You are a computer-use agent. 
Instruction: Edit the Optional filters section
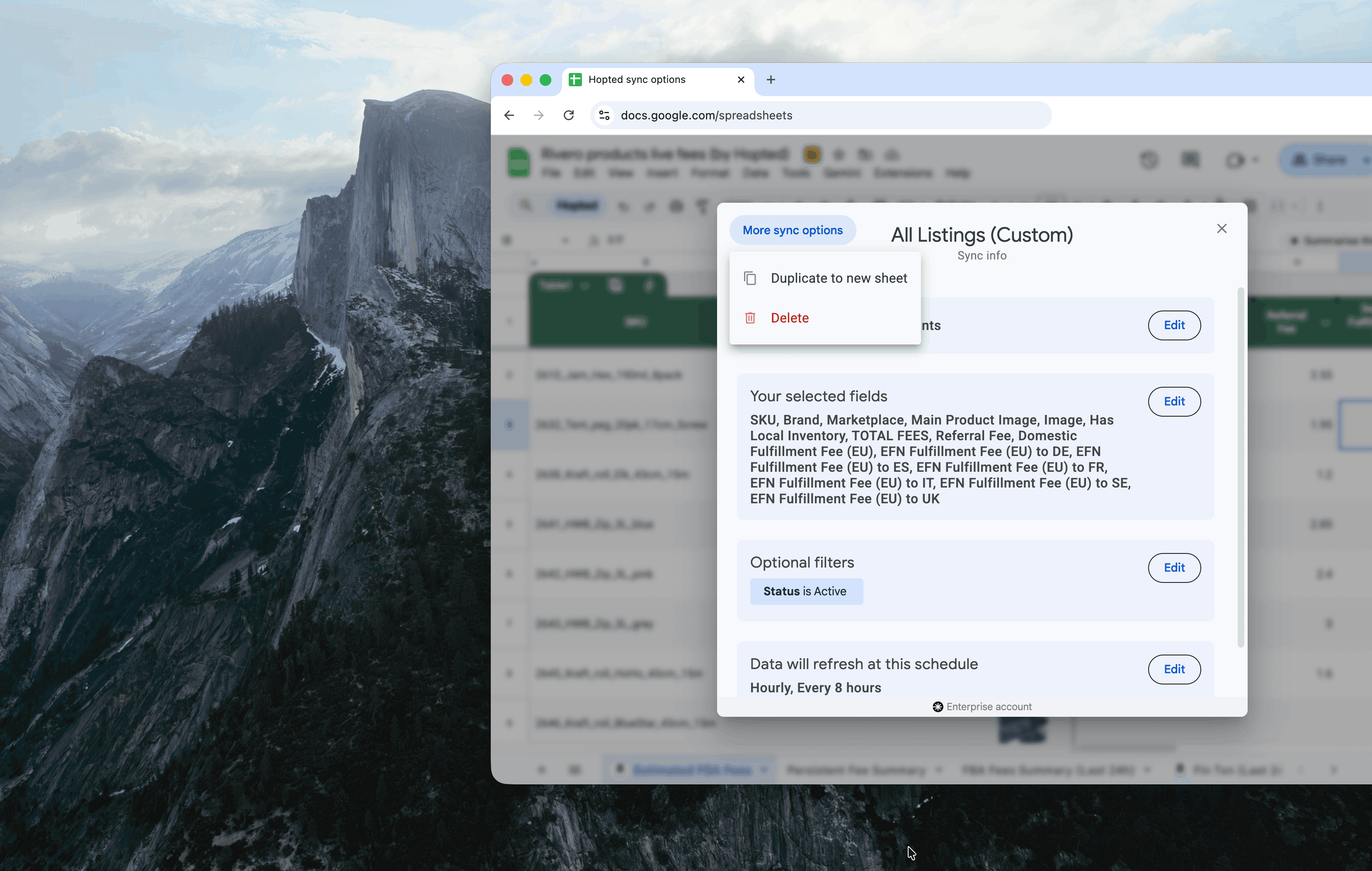tap(1174, 568)
